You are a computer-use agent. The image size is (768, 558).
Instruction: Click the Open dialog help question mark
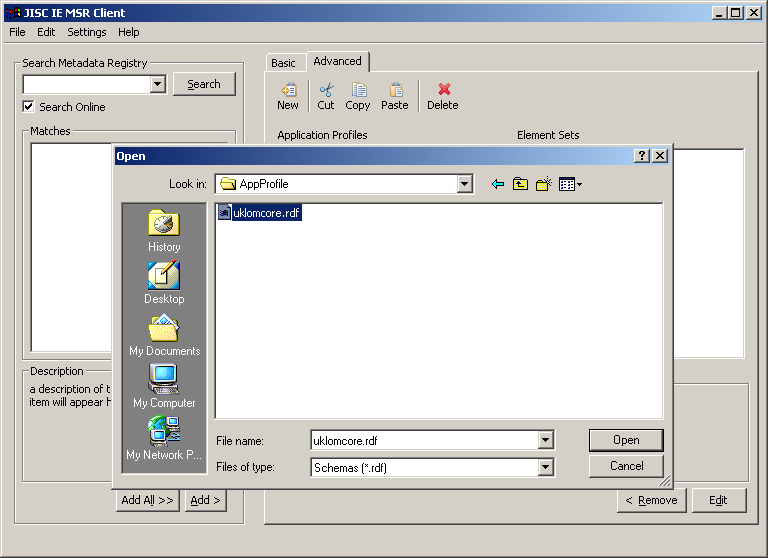point(642,156)
